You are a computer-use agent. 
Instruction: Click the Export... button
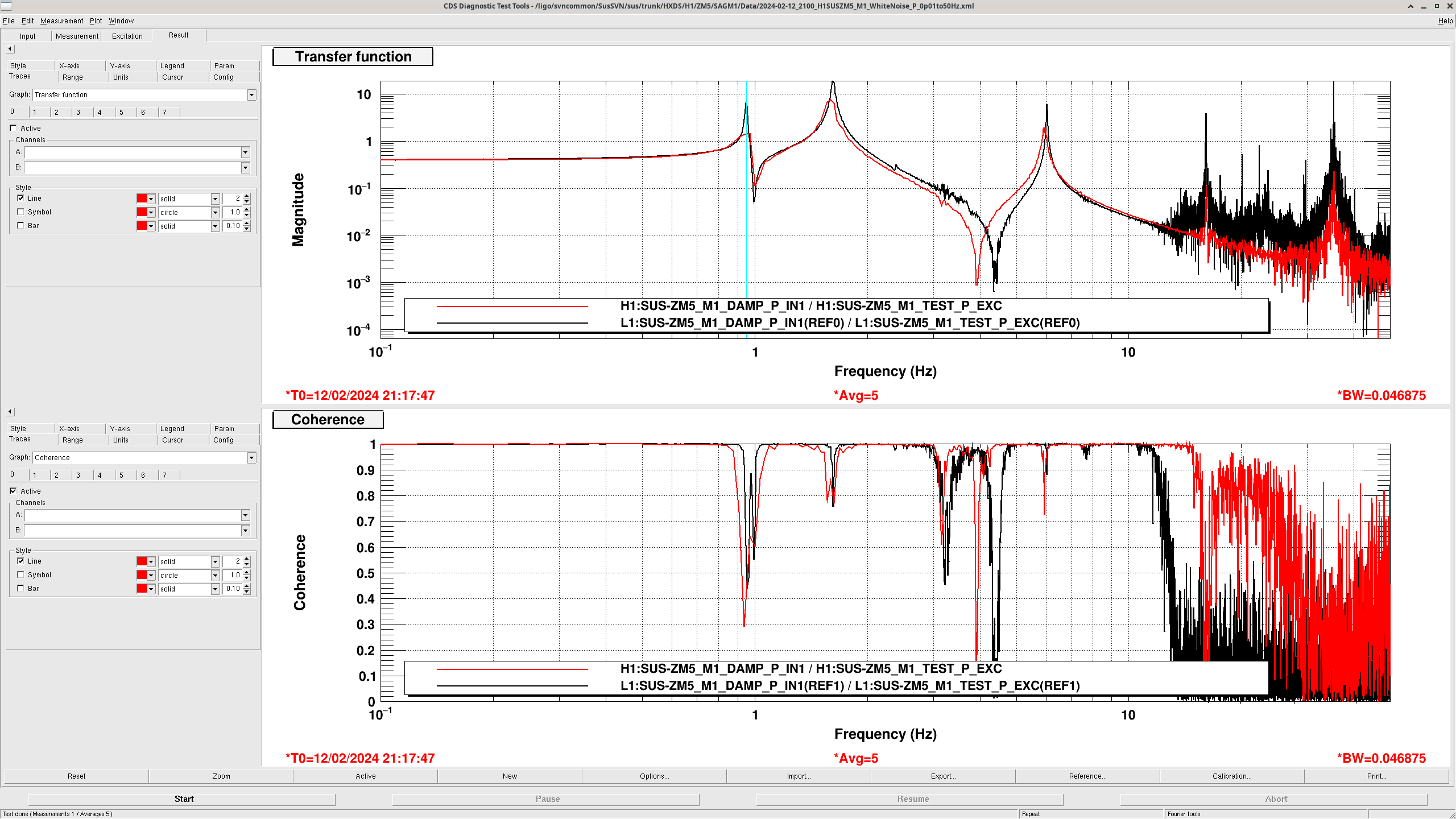point(942,776)
